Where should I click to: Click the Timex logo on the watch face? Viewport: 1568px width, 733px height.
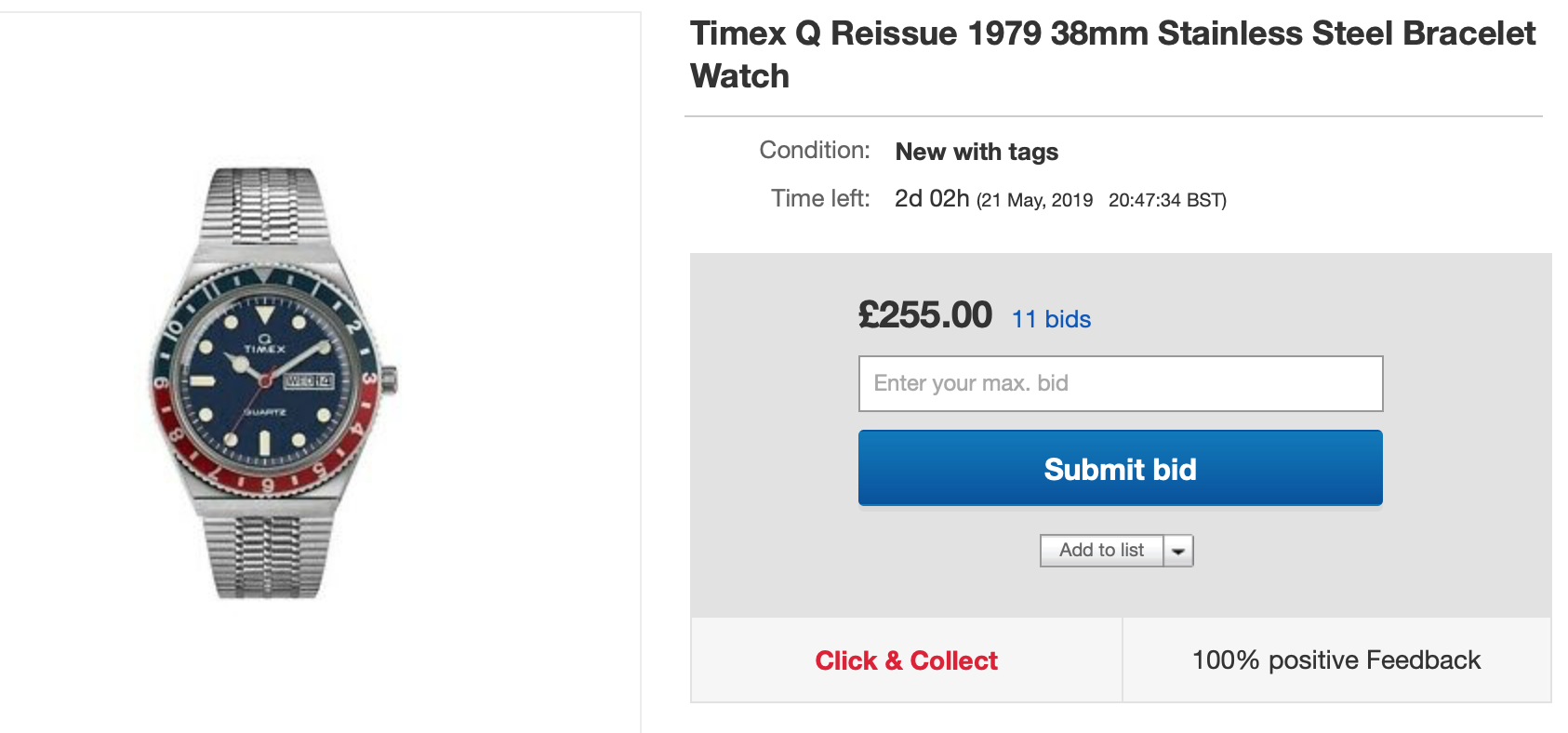(265, 345)
